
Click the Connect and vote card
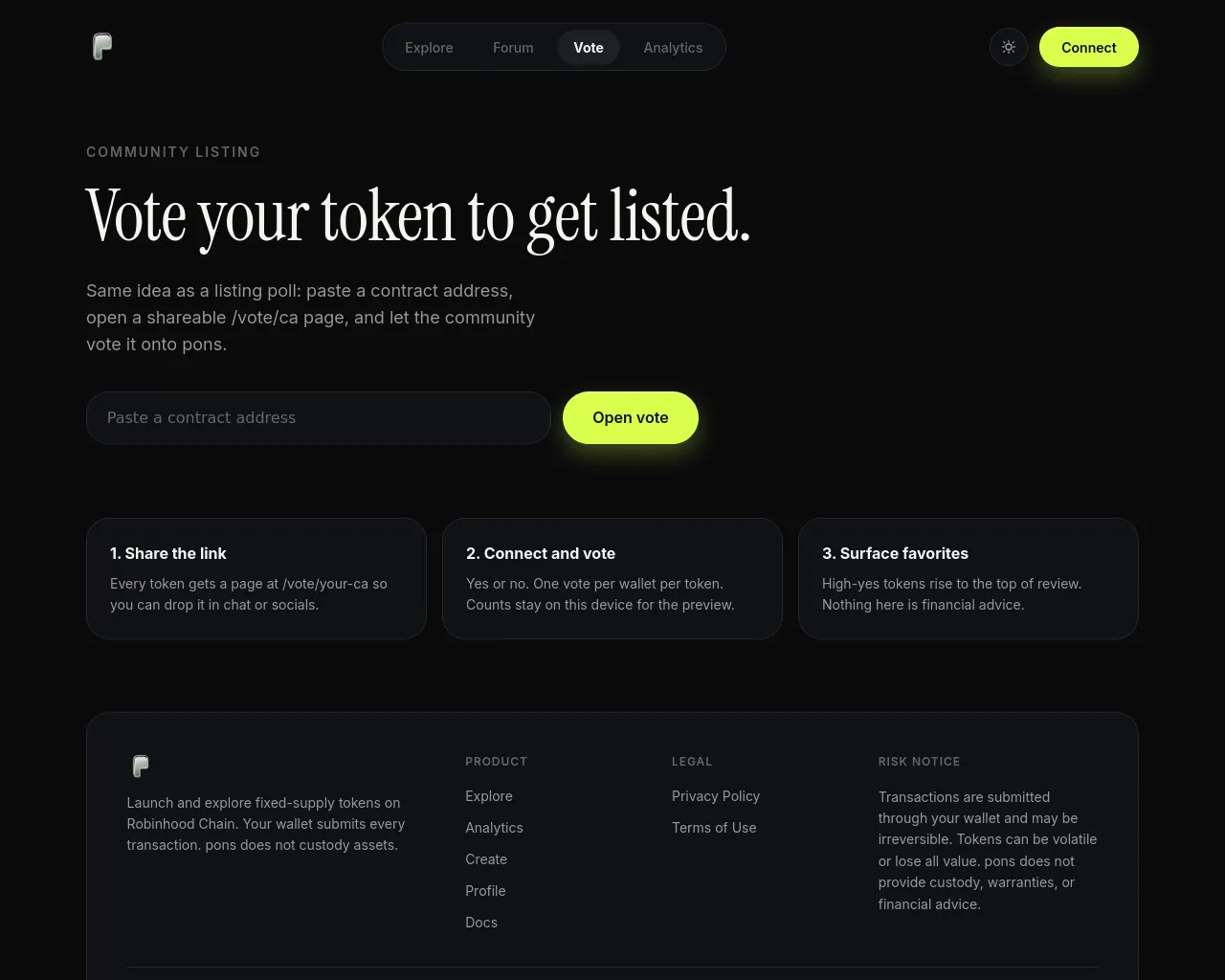point(612,578)
